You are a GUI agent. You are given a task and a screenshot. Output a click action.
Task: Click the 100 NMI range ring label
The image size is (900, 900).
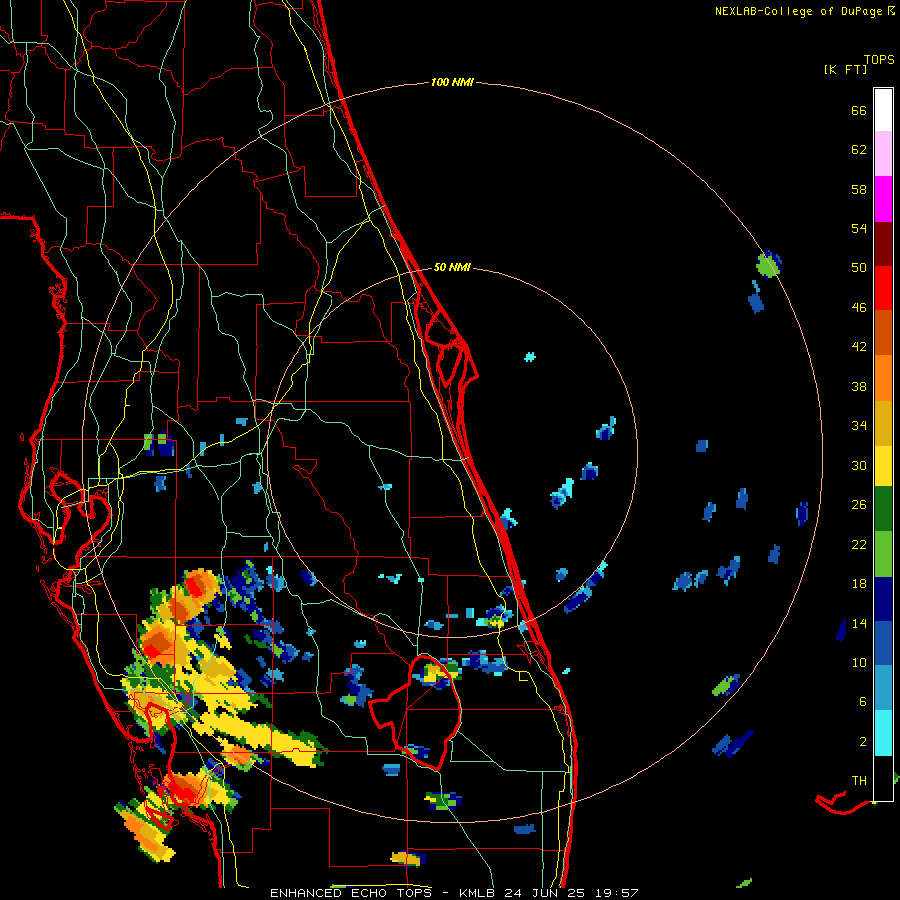452,83
